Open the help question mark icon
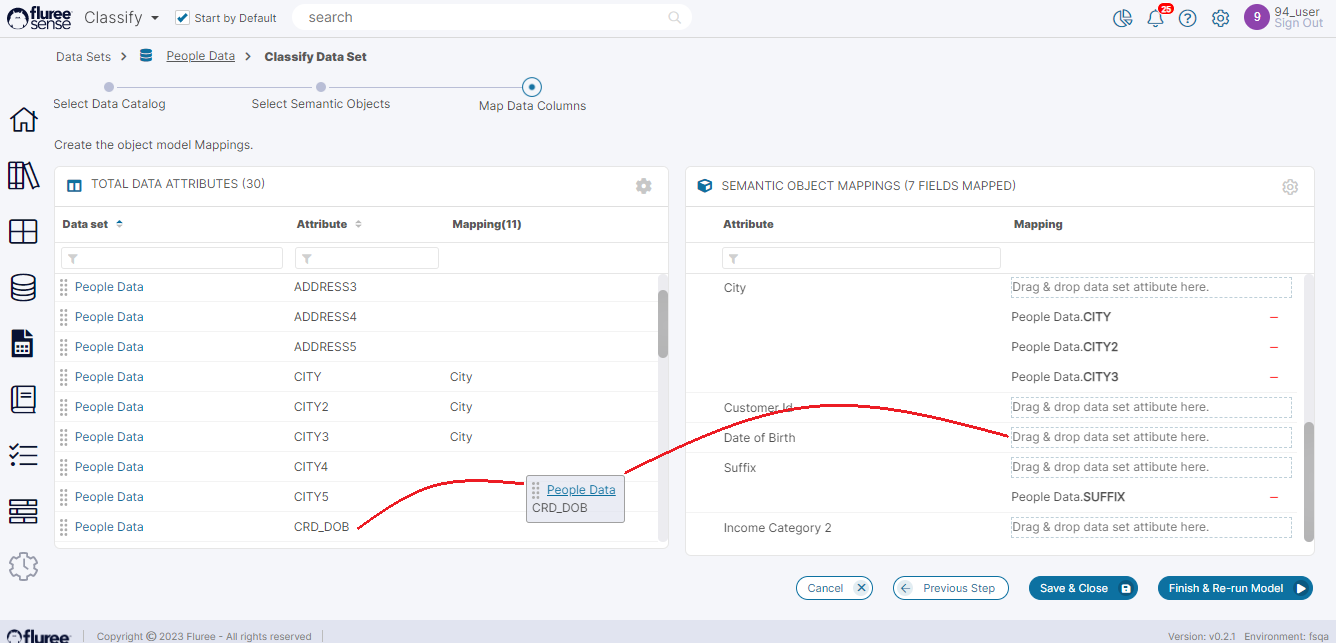Viewport: 1336px width, 643px height. [x=1187, y=18]
